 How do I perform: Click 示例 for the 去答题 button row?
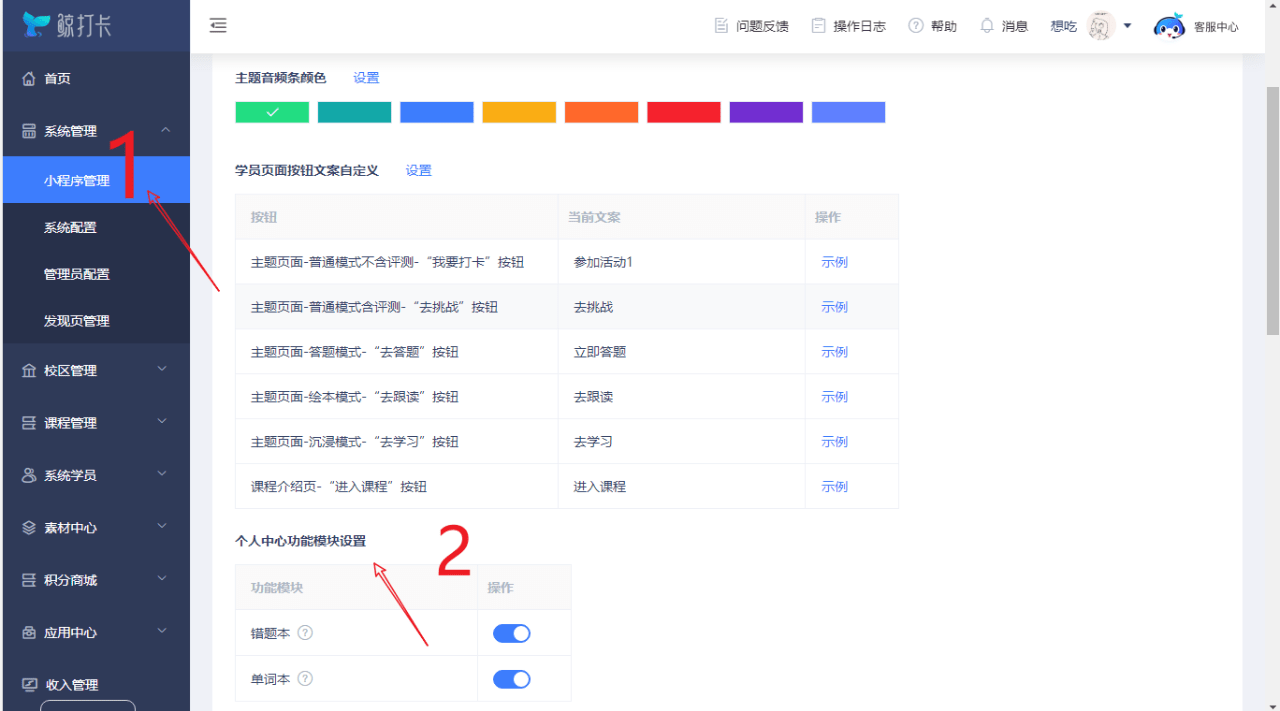click(x=834, y=352)
